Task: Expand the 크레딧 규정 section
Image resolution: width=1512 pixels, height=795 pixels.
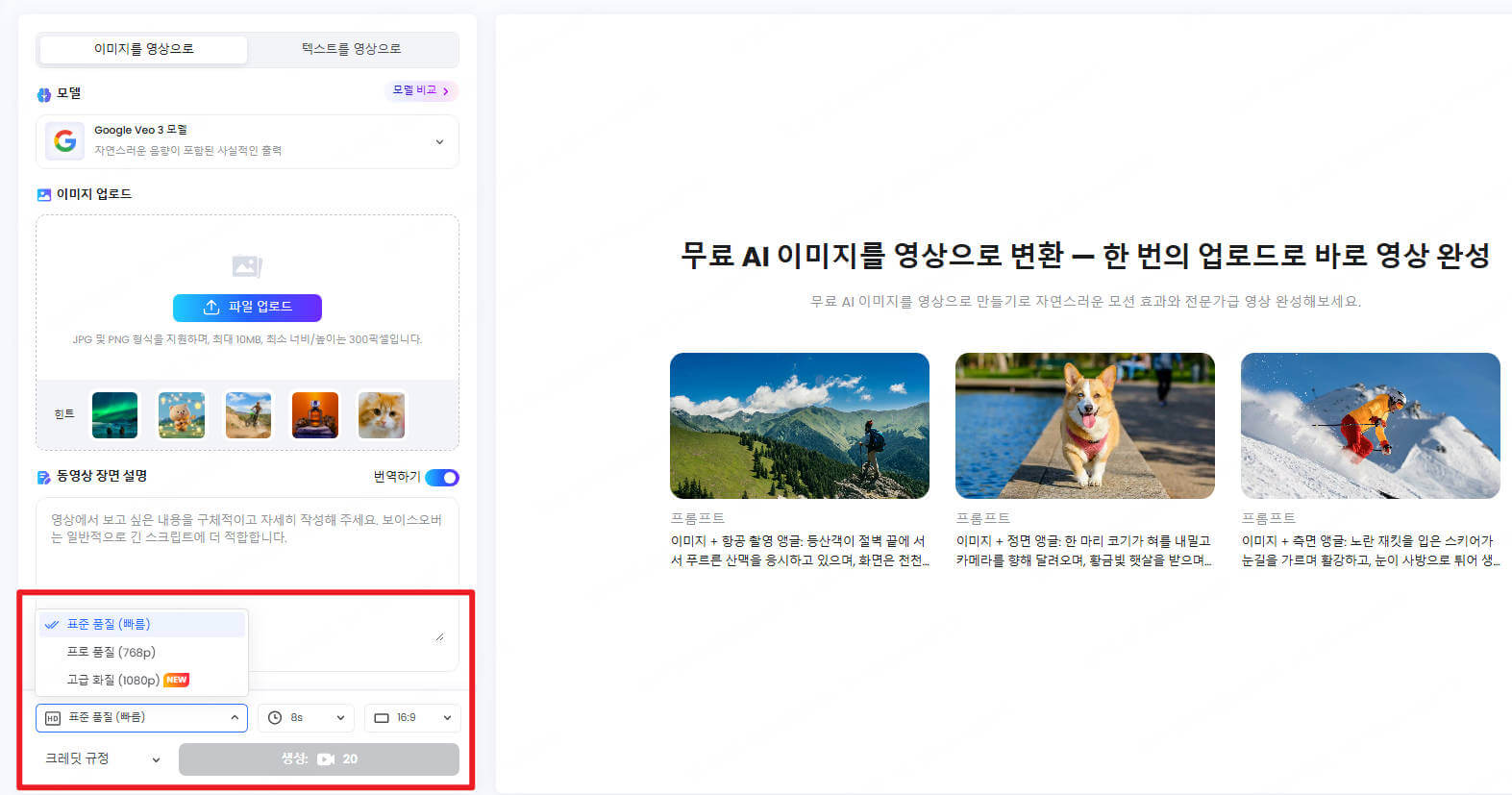Action: 102,758
